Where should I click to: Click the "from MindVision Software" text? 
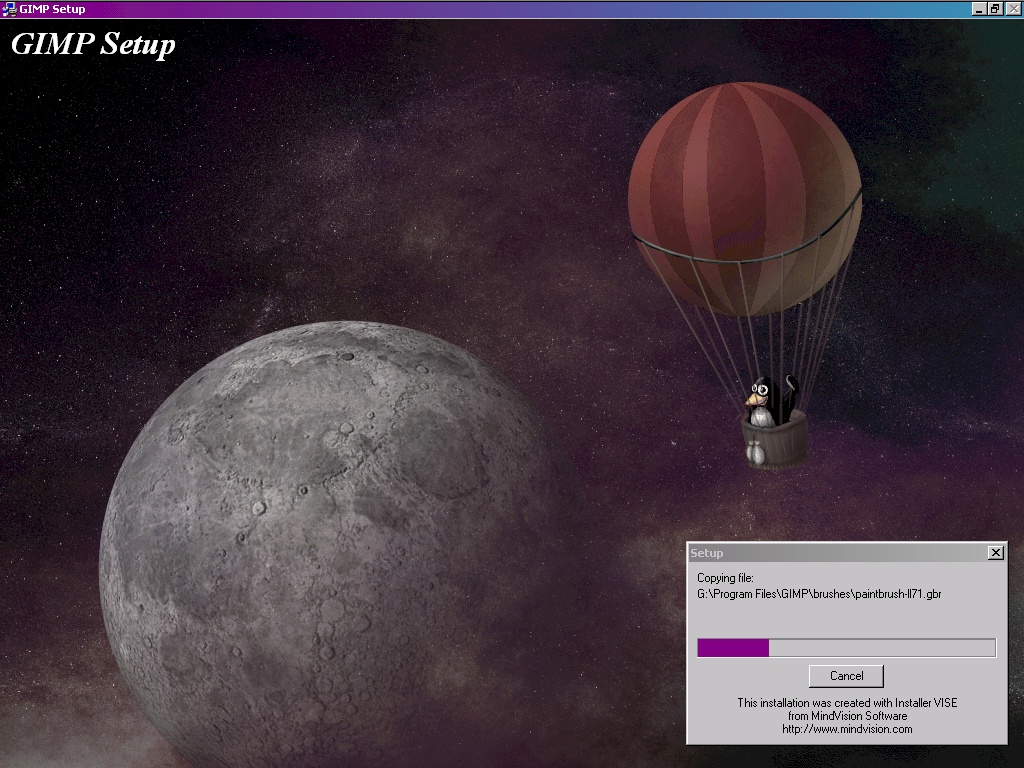tap(847, 716)
